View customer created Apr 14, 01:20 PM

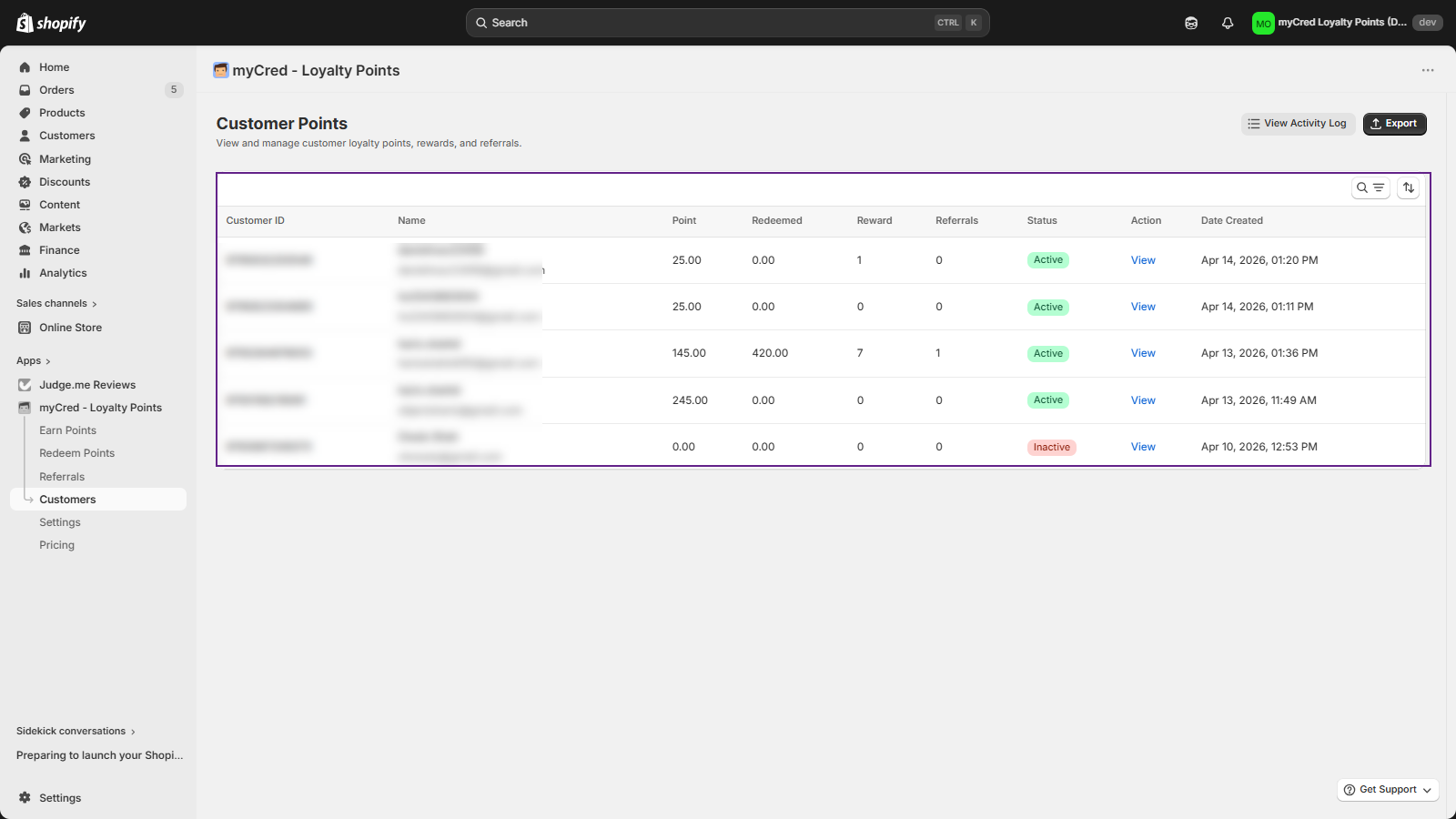tap(1143, 260)
